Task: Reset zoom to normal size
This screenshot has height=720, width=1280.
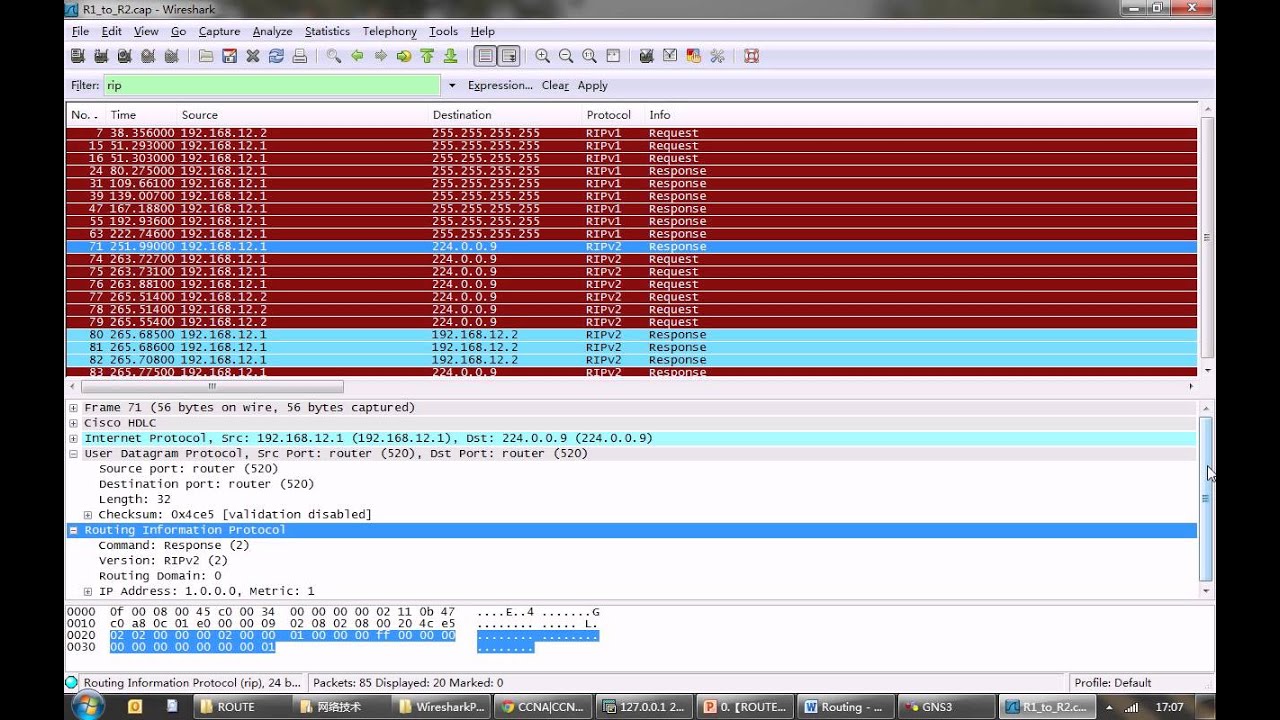Action: pos(590,56)
